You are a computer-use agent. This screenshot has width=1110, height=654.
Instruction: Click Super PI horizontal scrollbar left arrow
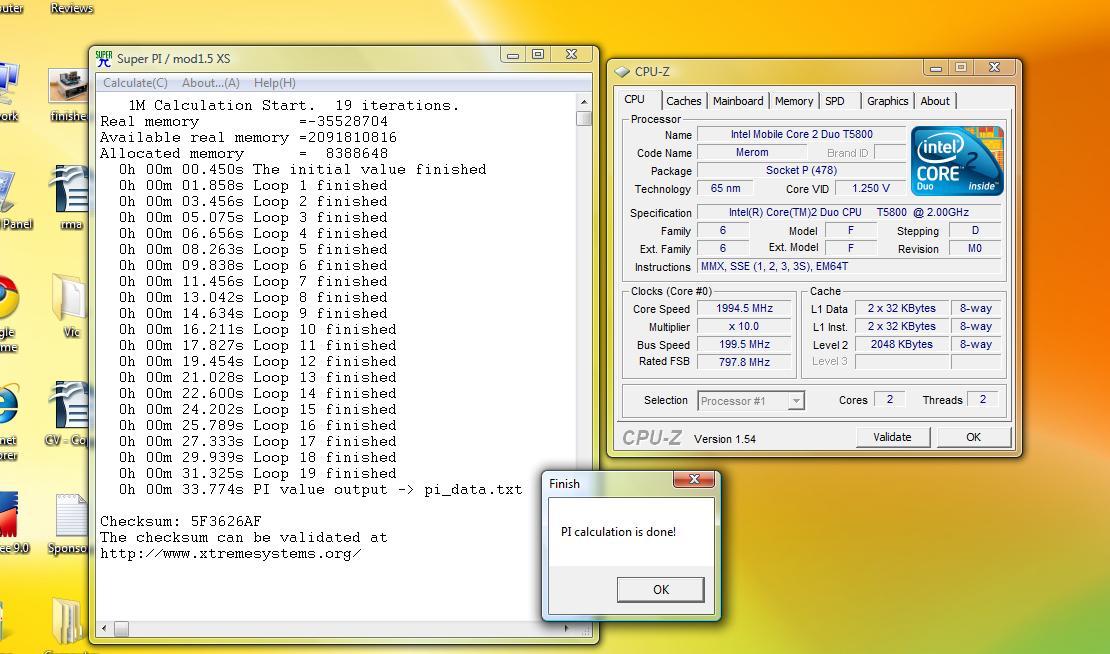(105, 628)
